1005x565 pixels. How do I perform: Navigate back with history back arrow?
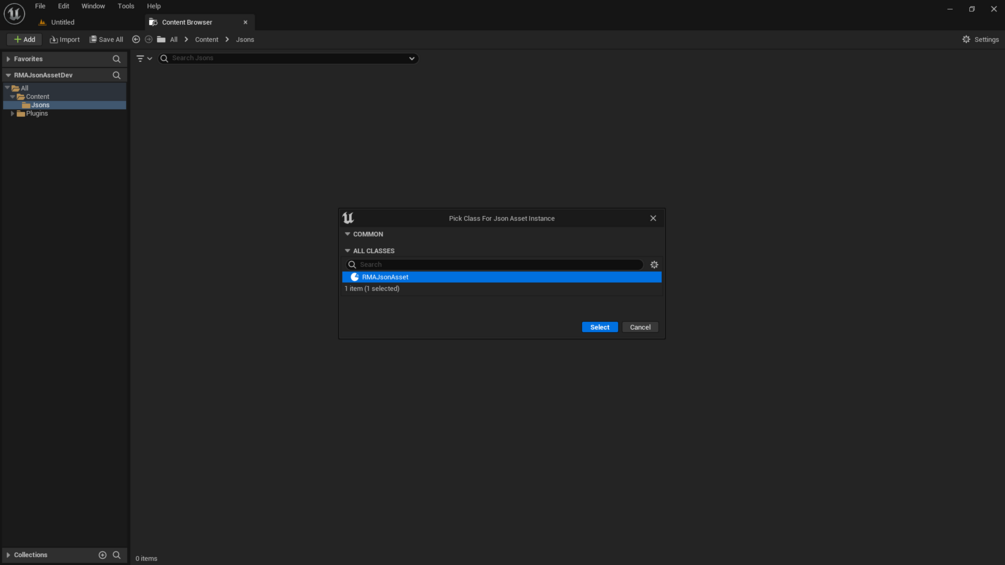(136, 40)
